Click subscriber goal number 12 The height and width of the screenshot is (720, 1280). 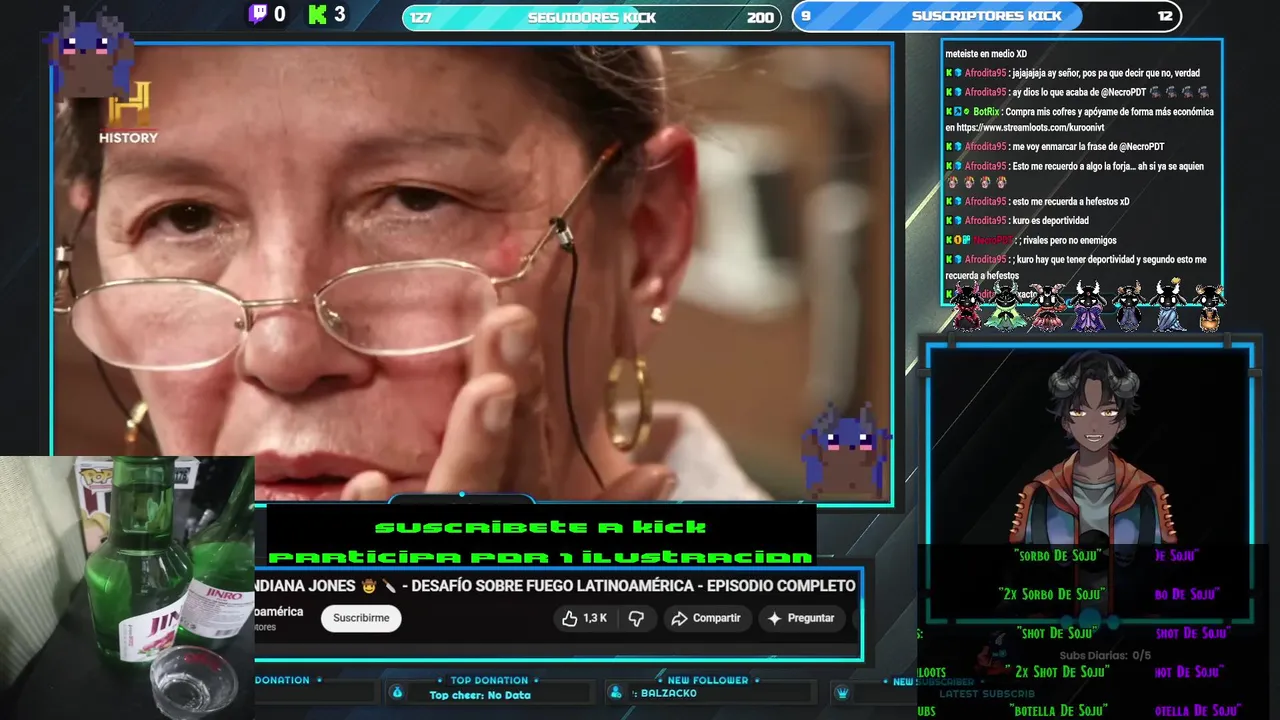[1165, 16]
